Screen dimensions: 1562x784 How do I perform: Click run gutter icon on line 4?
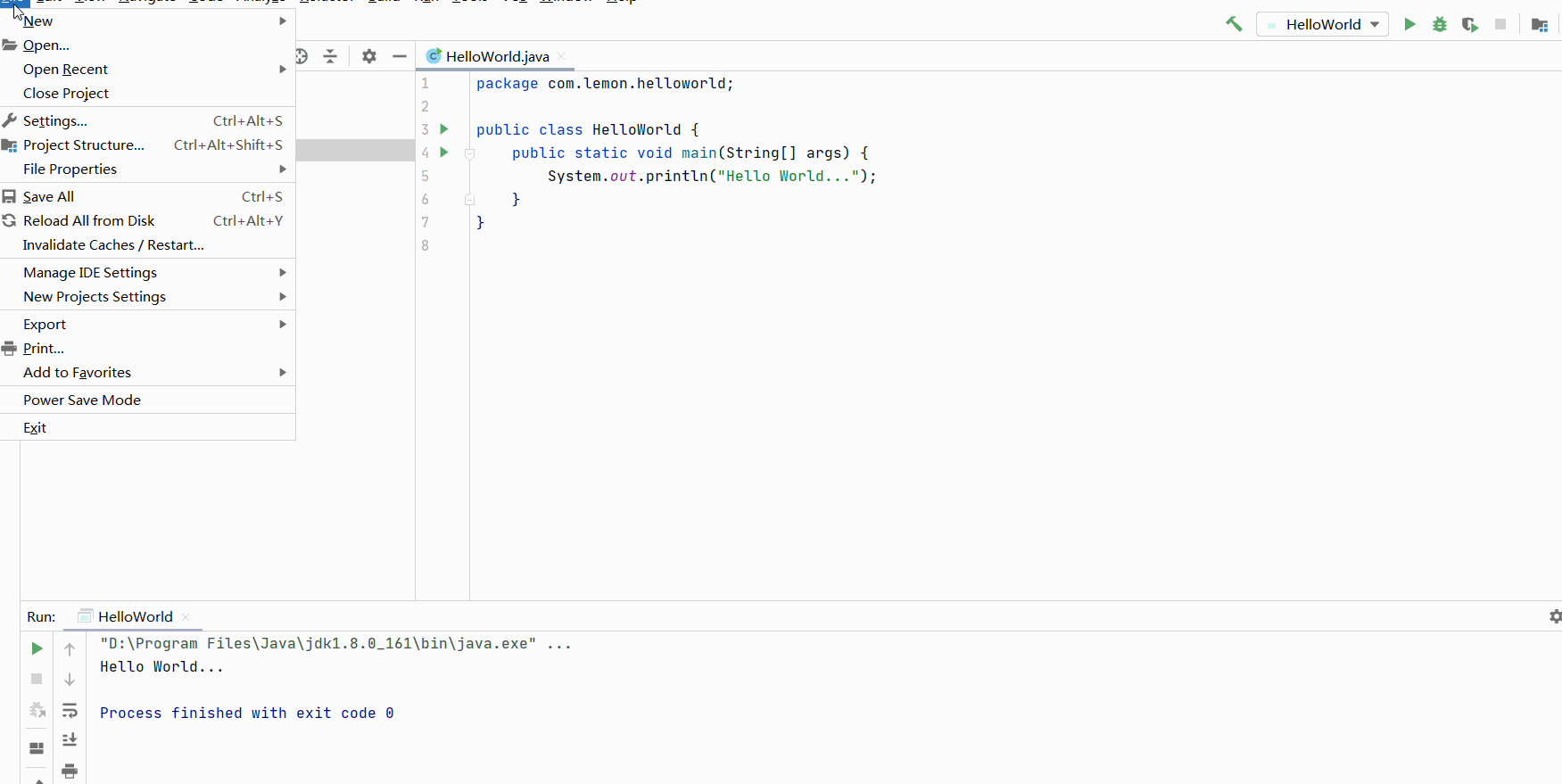pos(444,153)
